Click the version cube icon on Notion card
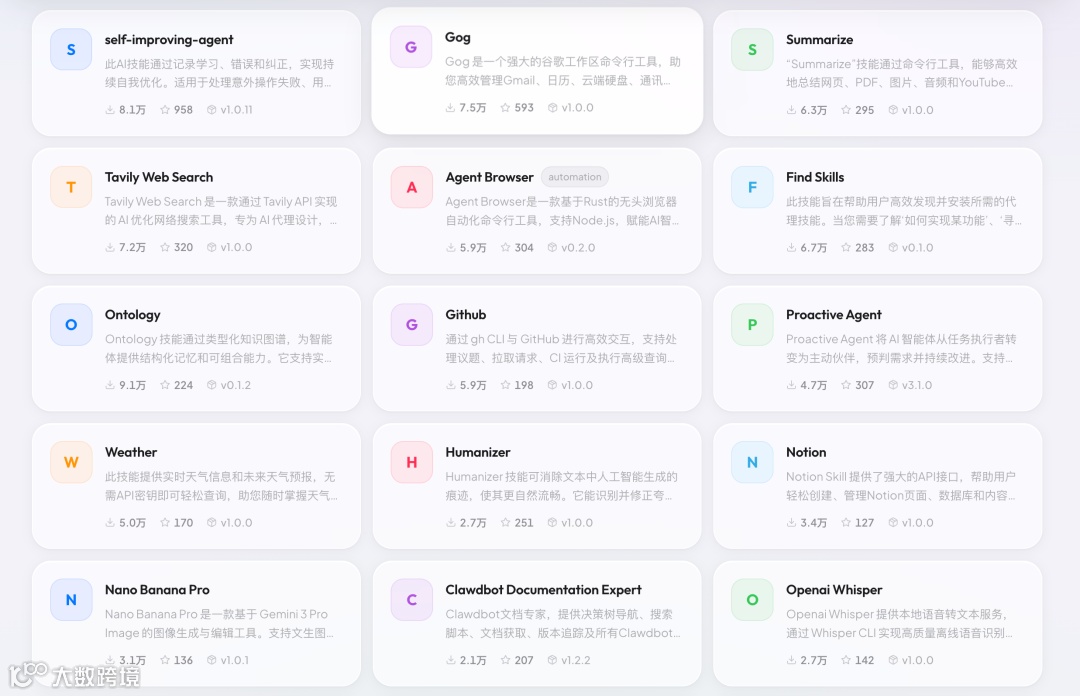This screenshot has height=696, width=1080. [893, 522]
